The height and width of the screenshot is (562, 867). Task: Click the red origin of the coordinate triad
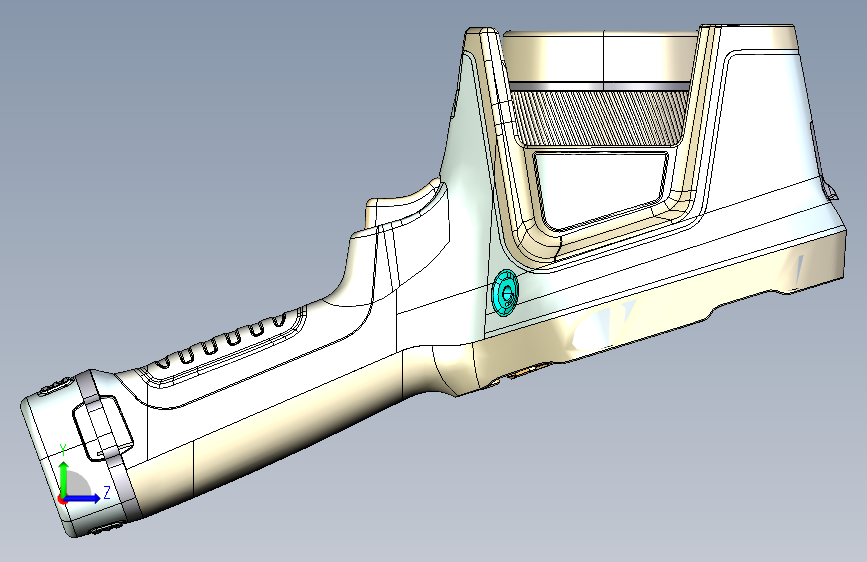tap(62, 499)
